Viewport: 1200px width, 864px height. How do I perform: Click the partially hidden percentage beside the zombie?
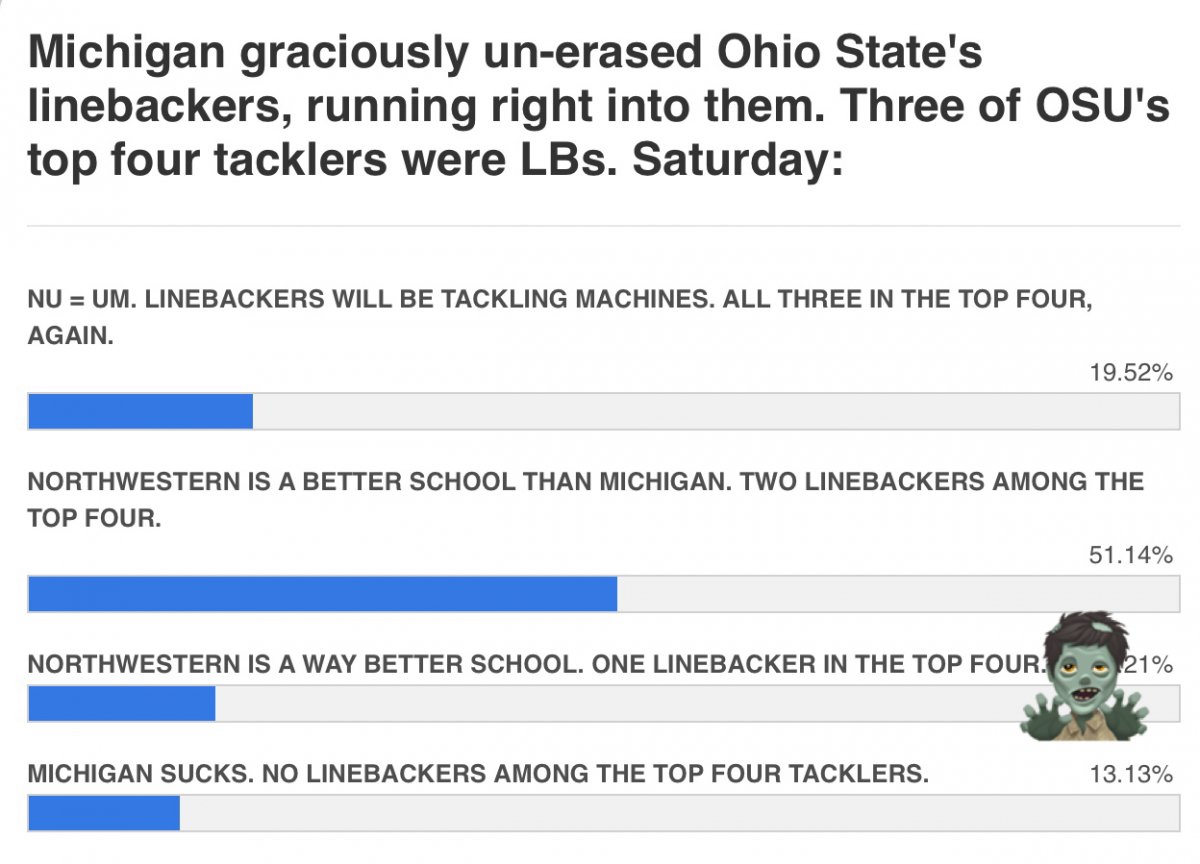tap(1157, 666)
